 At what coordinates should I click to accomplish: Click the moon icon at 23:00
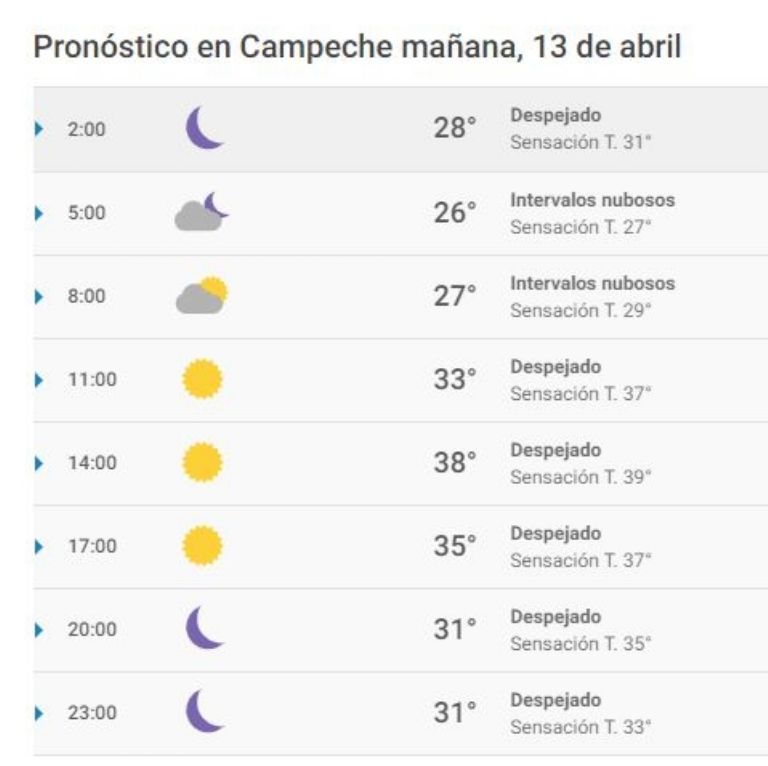point(204,711)
